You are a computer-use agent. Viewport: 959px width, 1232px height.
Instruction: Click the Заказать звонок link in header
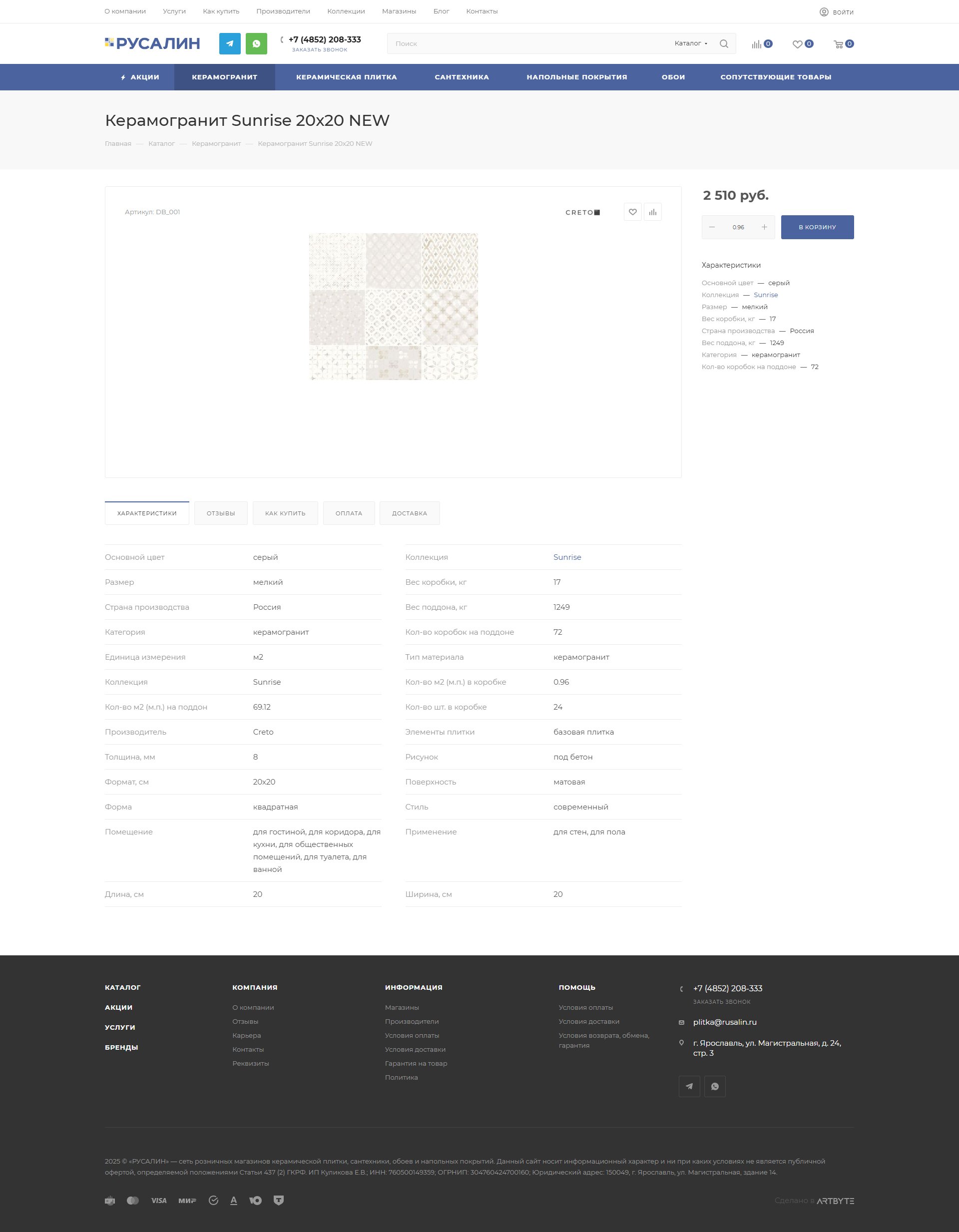319,49
